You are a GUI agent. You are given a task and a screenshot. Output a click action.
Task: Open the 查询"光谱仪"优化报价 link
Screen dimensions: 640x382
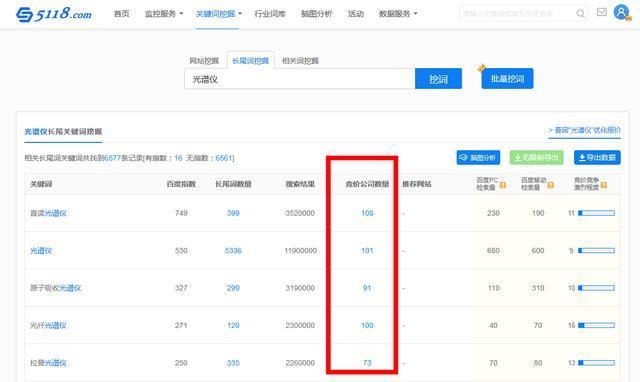point(584,130)
